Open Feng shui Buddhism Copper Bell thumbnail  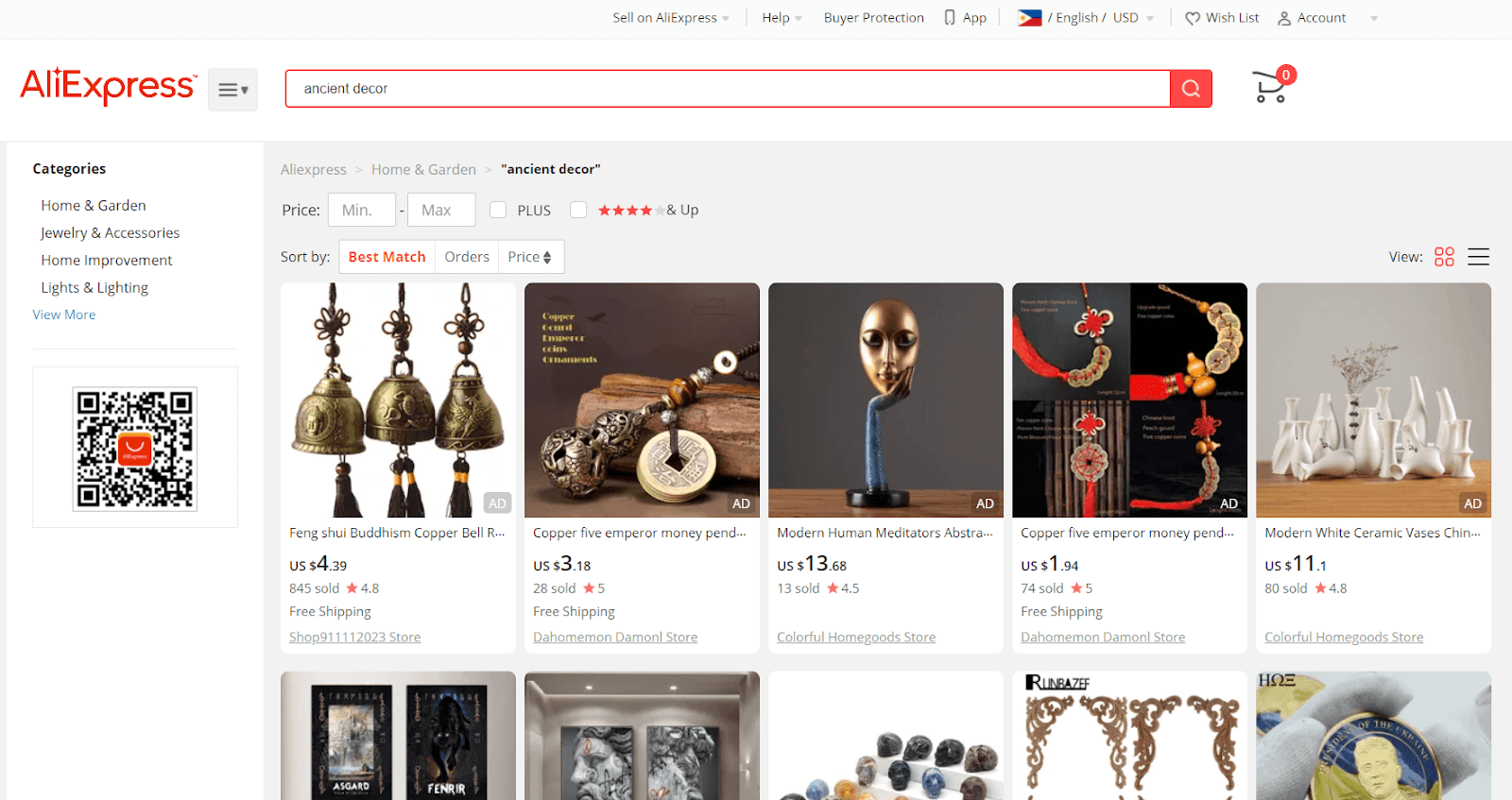pyautogui.click(x=398, y=400)
